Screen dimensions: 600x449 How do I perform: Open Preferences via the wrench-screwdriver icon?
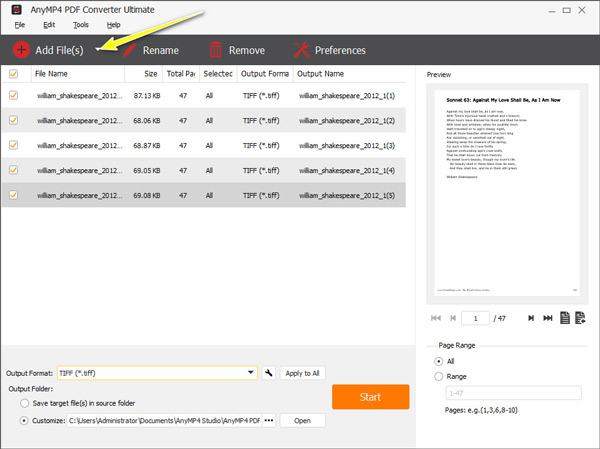point(302,50)
